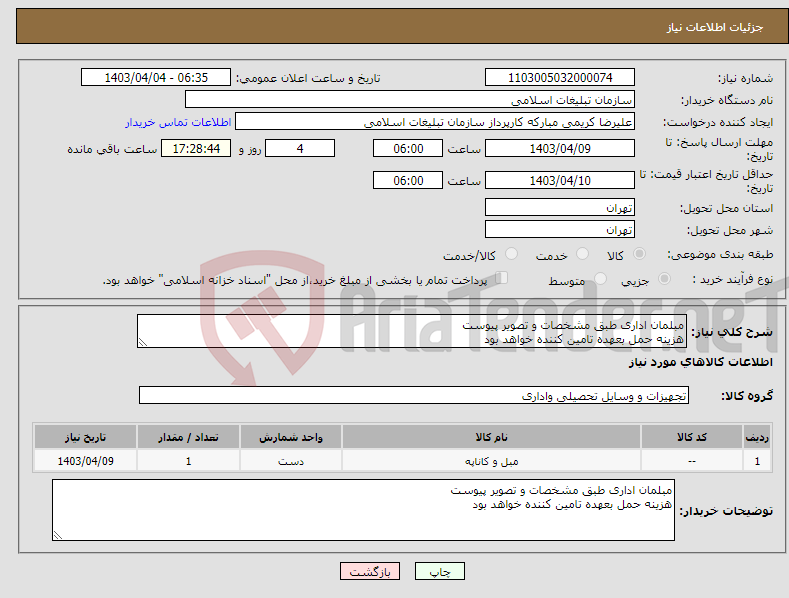This screenshot has width=789, height=598.
Task: Click the جزئیات اطلاعات نیاز page header
Action: pos(715,27)
